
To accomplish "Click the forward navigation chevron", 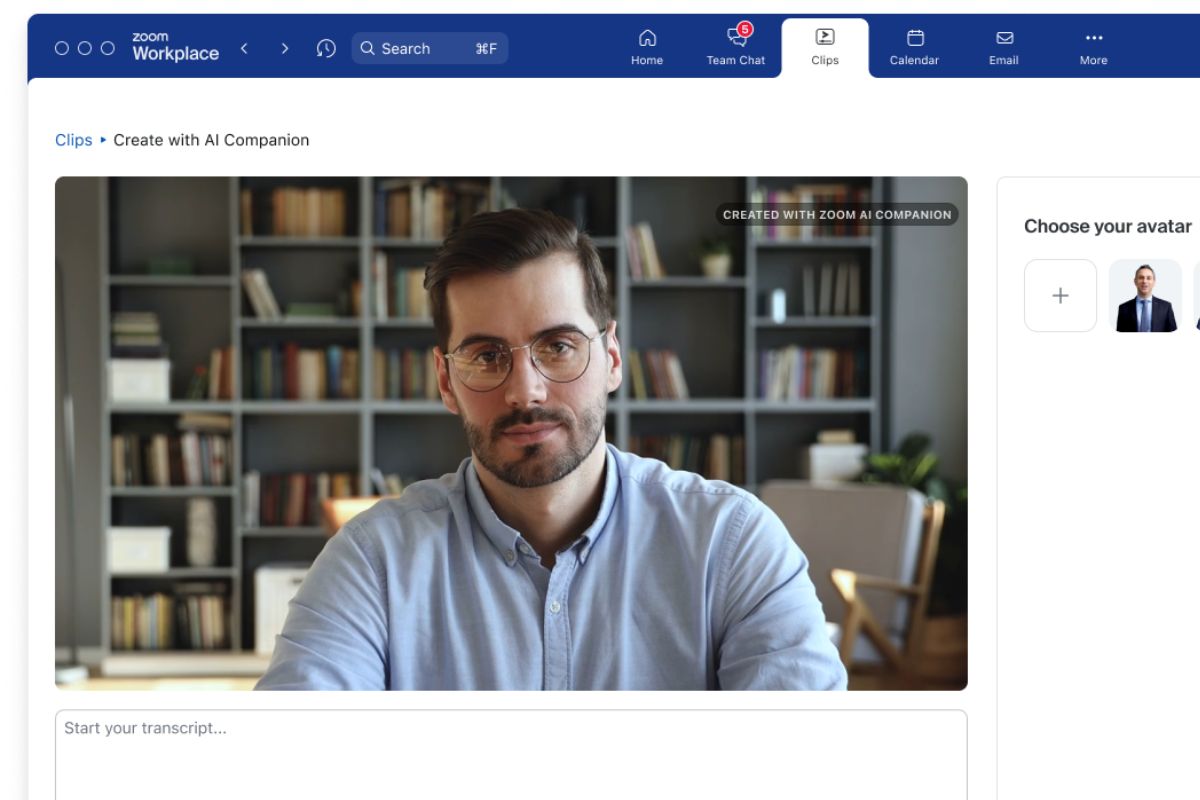I will pyautogui.click(x=285, y=47).
